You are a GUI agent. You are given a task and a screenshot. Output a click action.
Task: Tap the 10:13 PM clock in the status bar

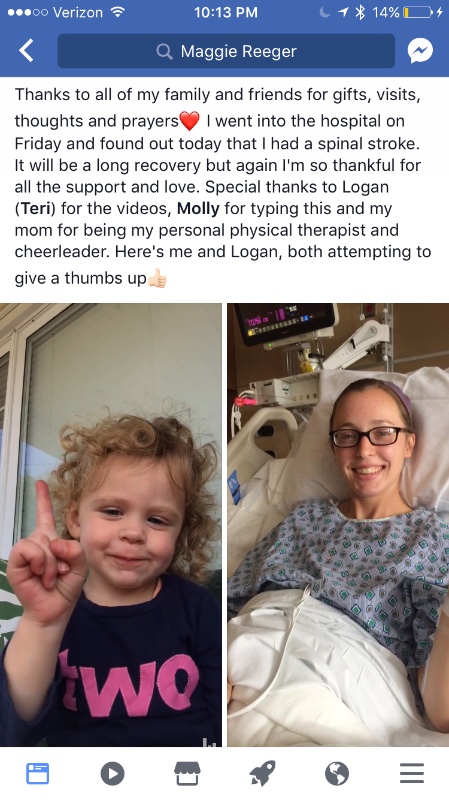point(226,12)
